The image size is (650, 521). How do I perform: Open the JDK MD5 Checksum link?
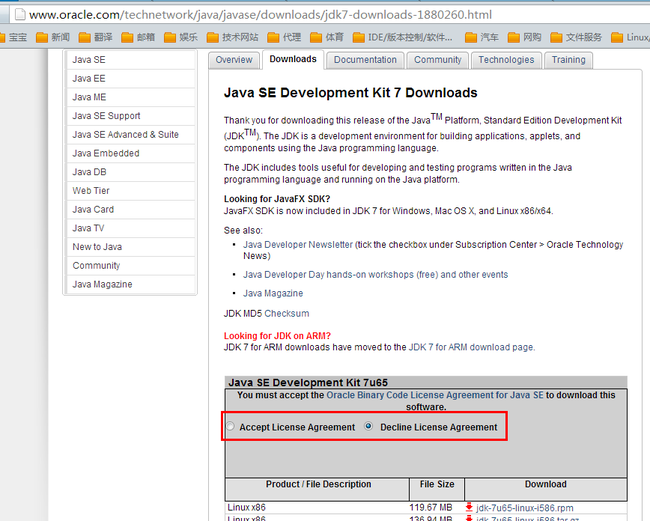pos(287,313)
